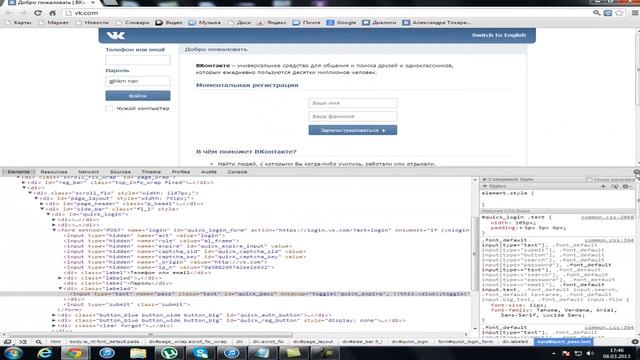
Task: Reload the vk.com page
Action: coord(38,13)
